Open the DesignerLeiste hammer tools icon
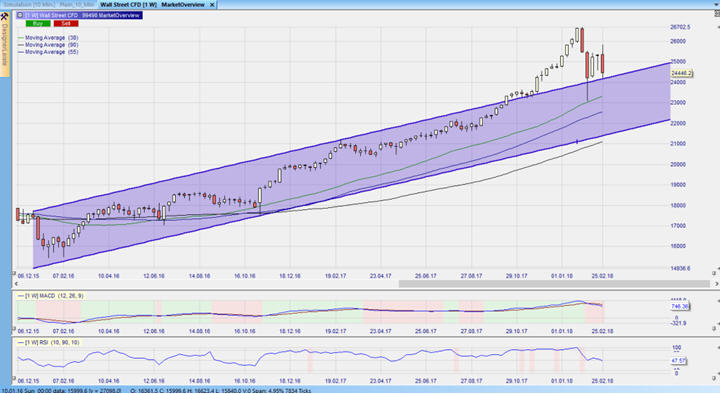The height and width of the screenshot is (394, 722). point(5,17)
